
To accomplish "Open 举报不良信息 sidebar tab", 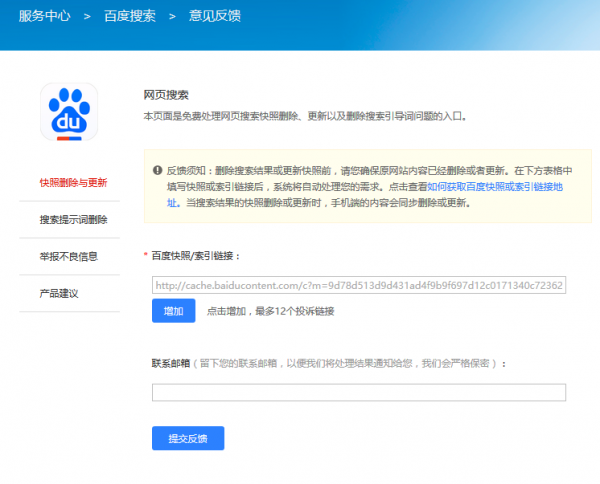I will [68, 256].
